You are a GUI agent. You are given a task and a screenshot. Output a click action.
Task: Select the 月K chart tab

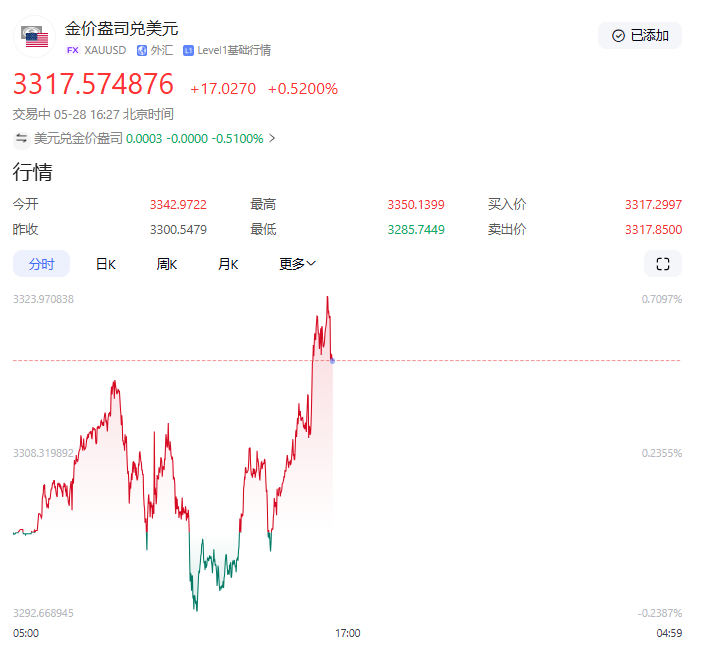point(228,264)
